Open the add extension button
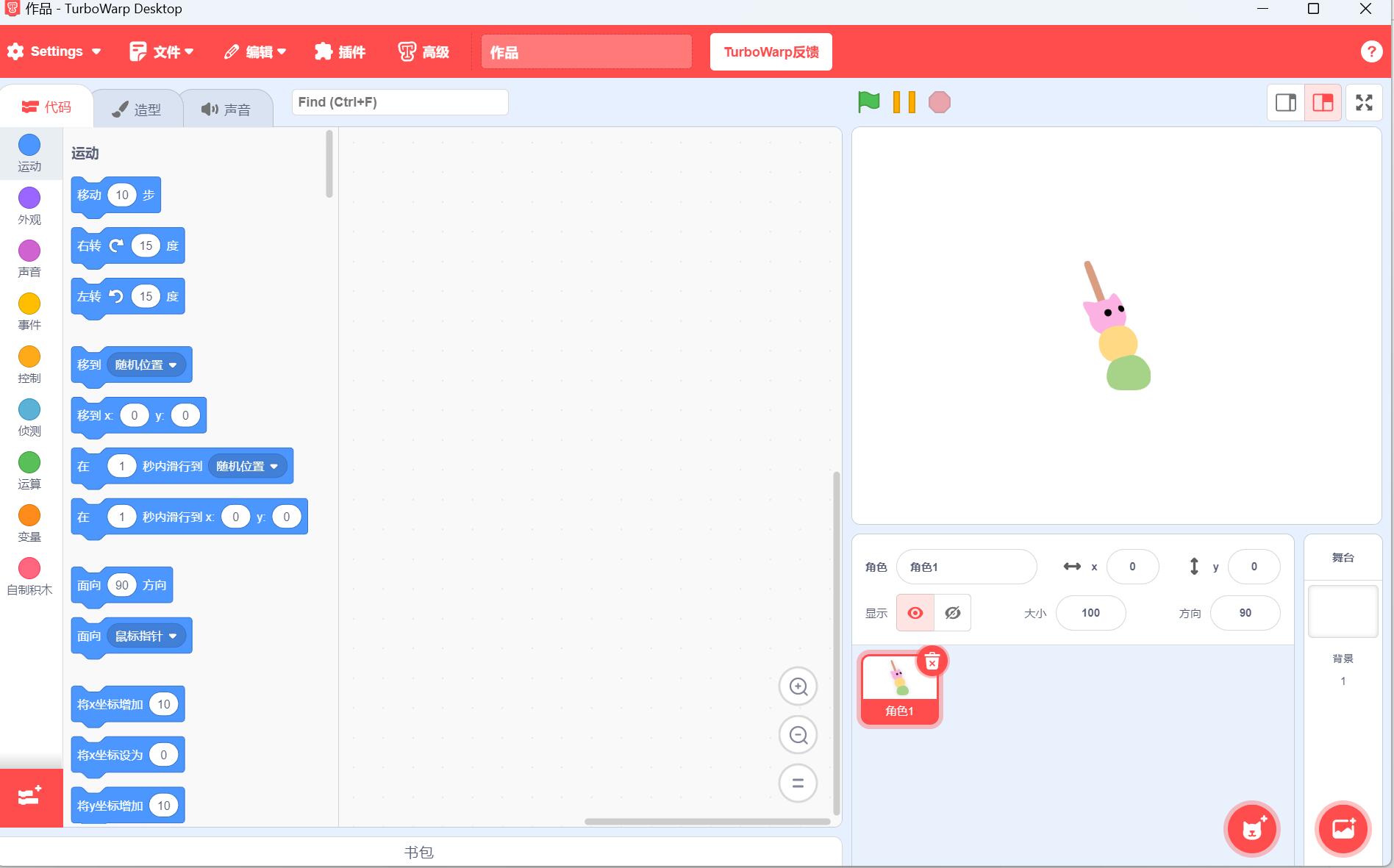This screenshot has height=868, width=1394. pyautogui.click(x=30, y=797)
